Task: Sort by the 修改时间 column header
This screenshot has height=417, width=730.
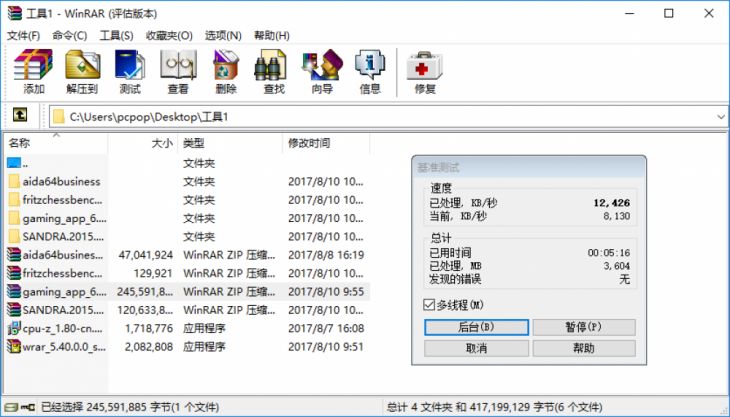Action: click(326, 143)
